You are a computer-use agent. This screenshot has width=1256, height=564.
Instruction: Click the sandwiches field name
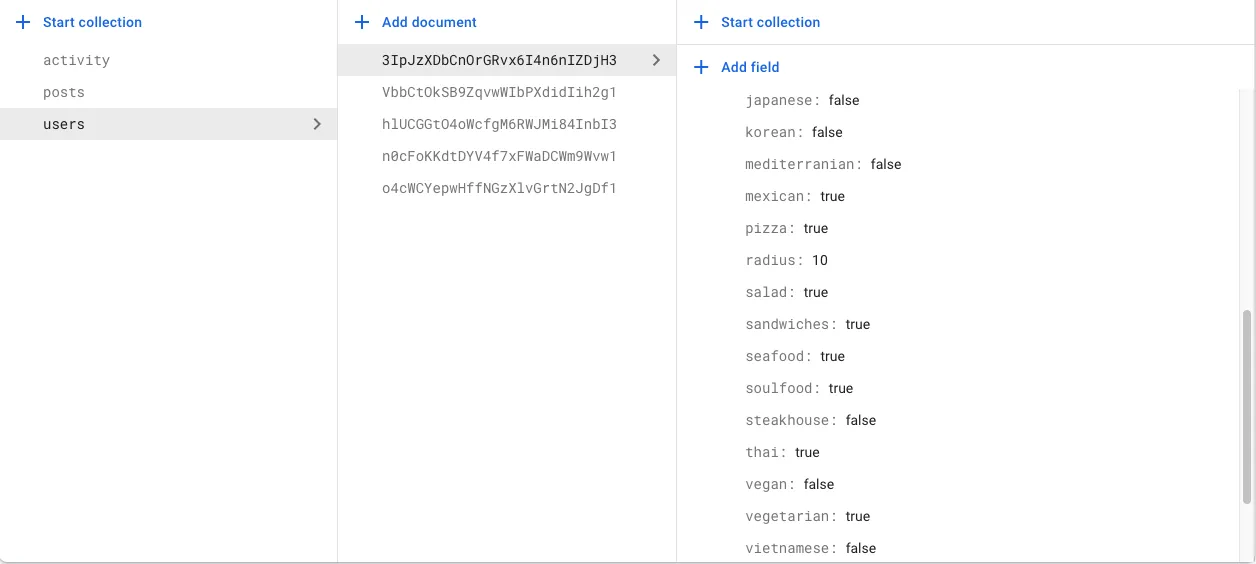(790, 324)
